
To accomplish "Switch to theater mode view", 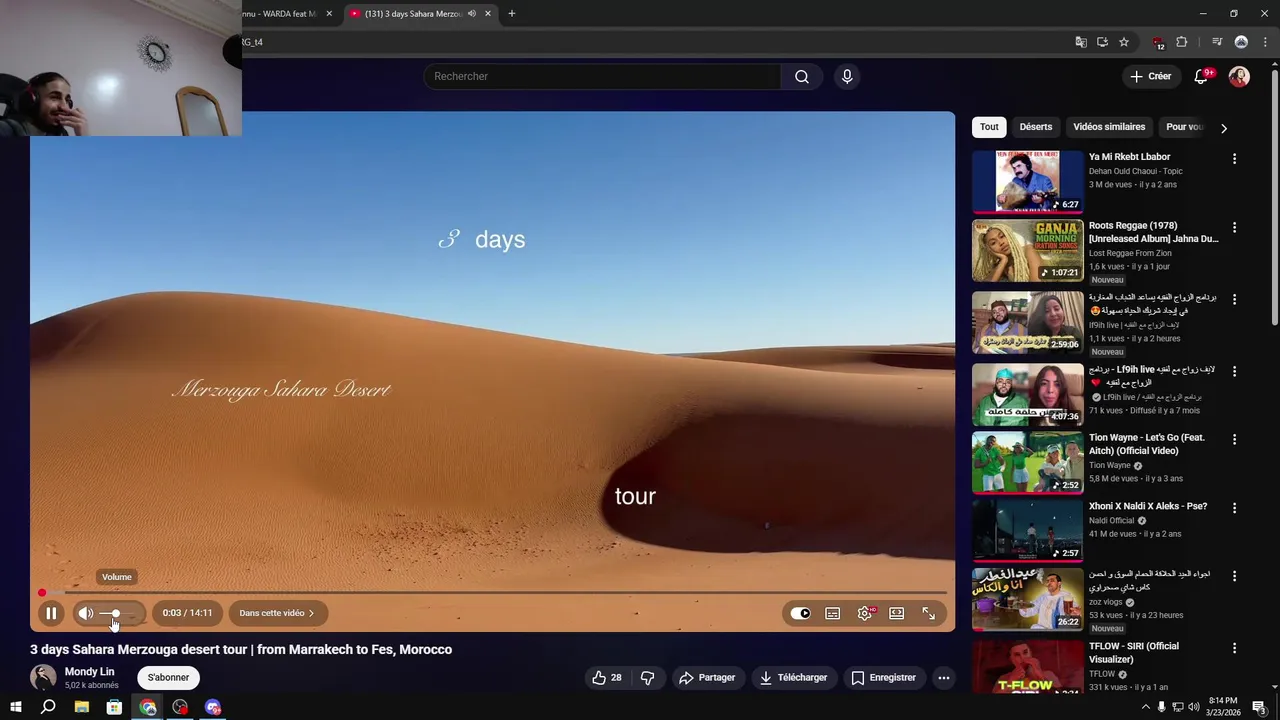I will click(897, 613).
